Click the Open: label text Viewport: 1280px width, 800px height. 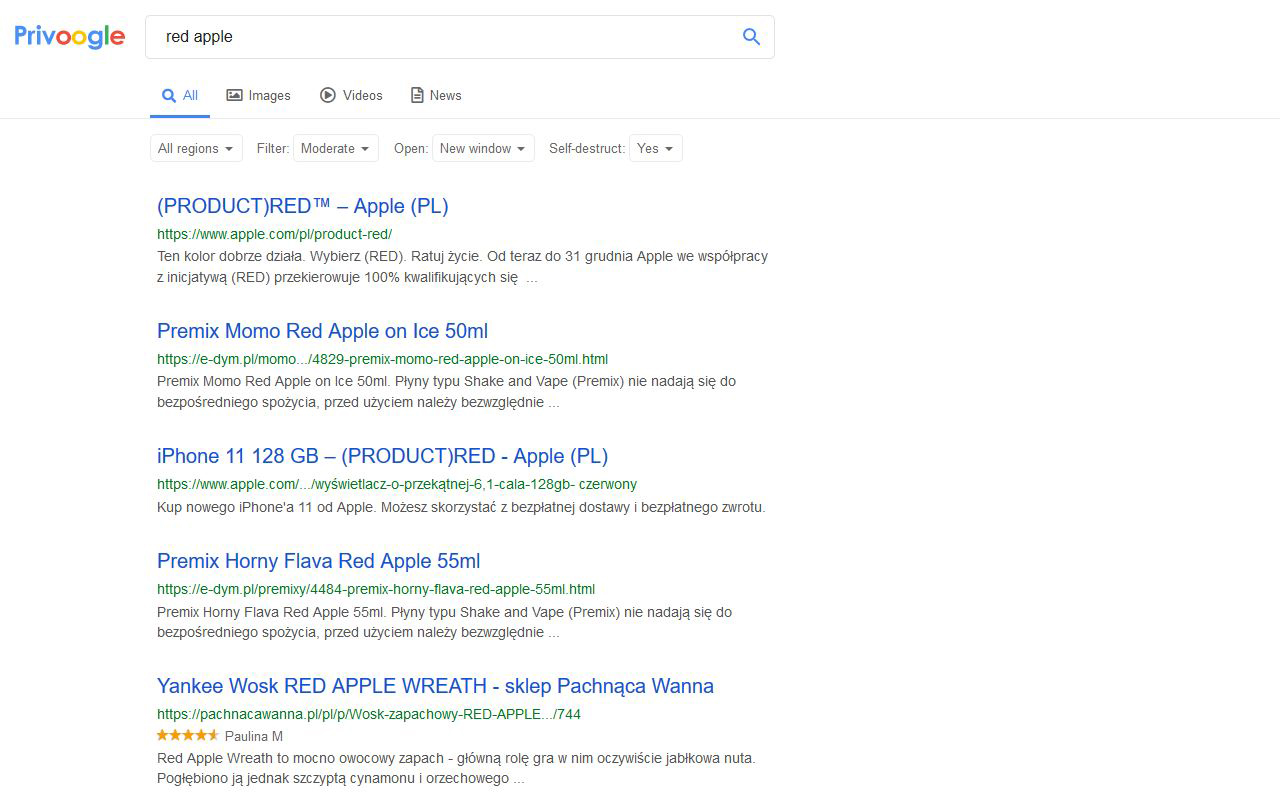pyautogui.click(x=411, y=148)
